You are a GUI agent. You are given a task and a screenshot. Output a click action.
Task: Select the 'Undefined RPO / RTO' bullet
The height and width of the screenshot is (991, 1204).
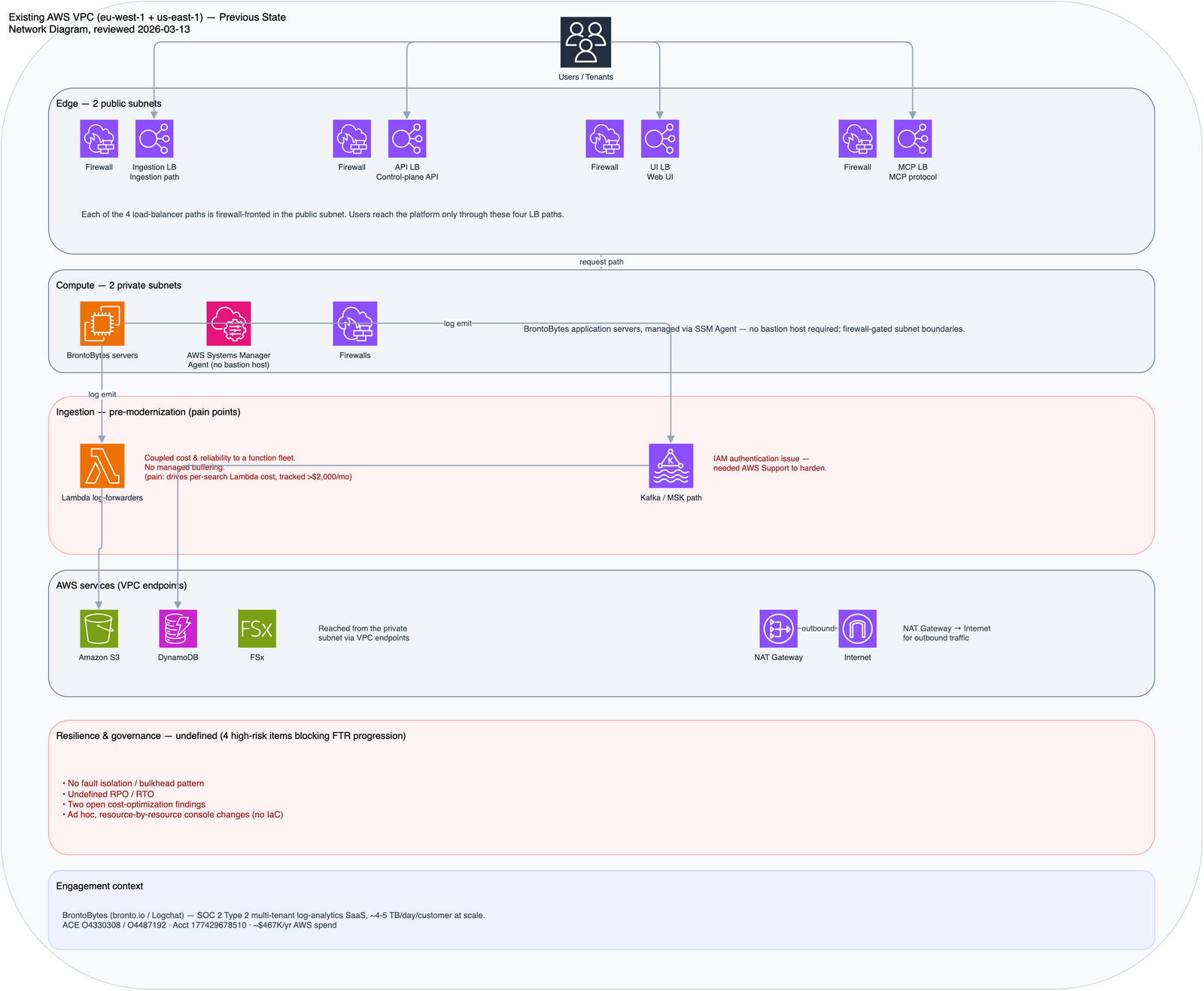[108, 795]
